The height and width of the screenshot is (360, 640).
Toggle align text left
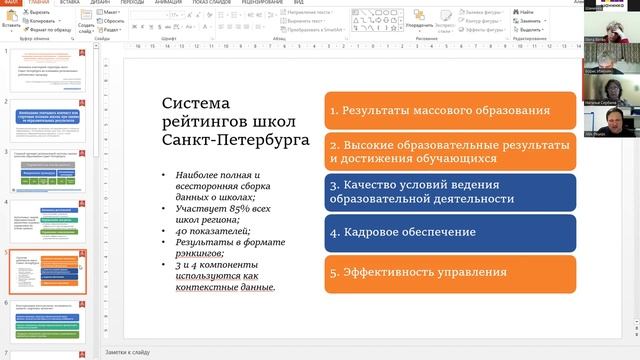pos(221,27)
